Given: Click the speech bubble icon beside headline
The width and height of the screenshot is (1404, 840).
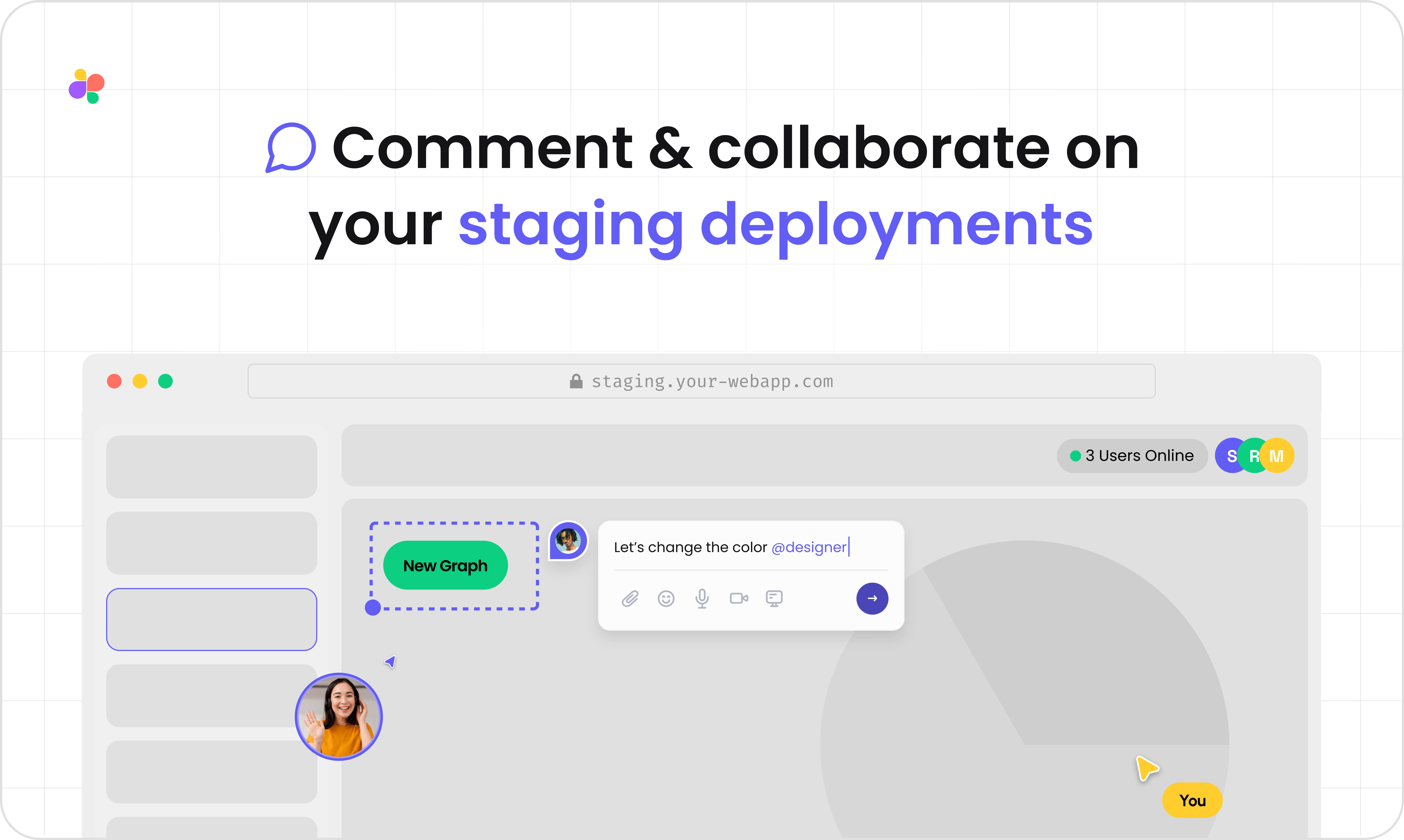Looking at the screenshot, I should pos(290,147).
